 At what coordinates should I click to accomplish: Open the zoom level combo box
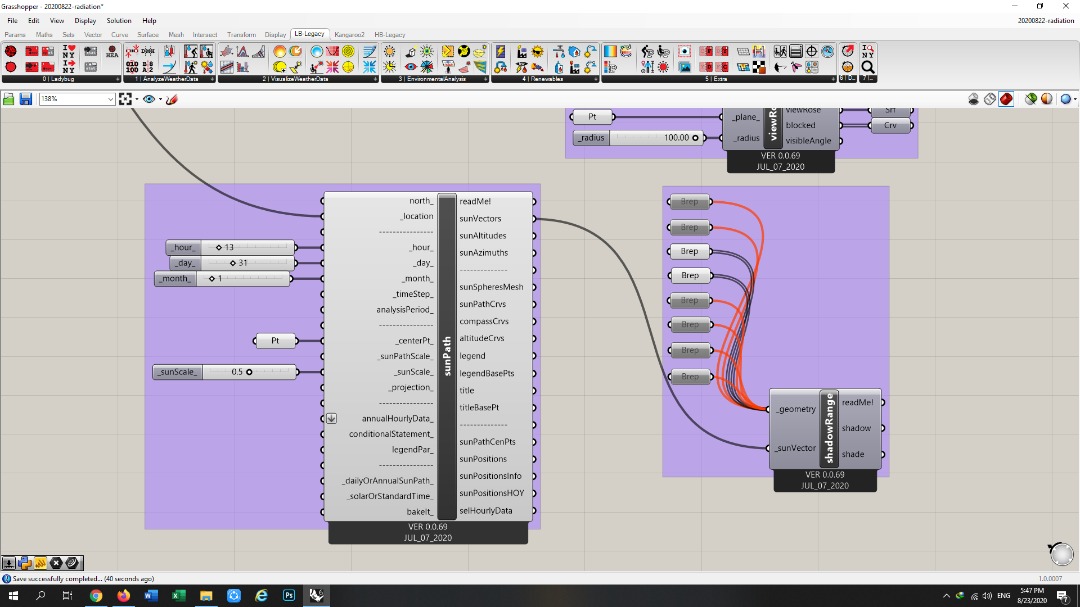tap(76, 99)
